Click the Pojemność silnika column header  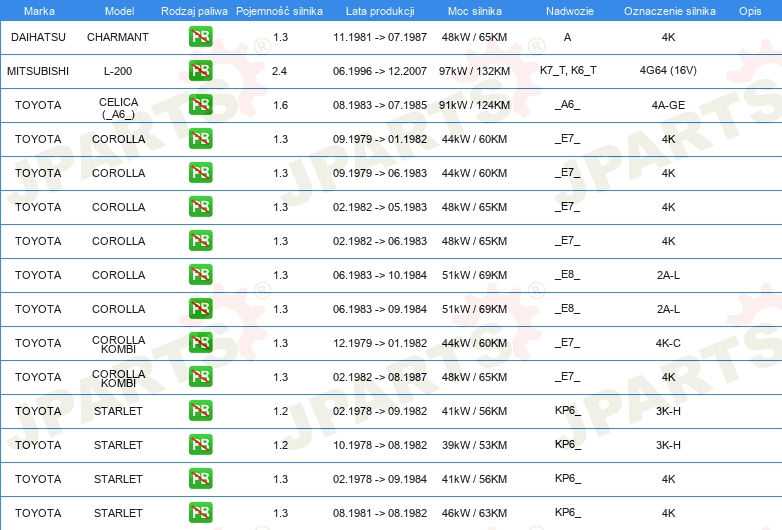[x=279, y=11]
